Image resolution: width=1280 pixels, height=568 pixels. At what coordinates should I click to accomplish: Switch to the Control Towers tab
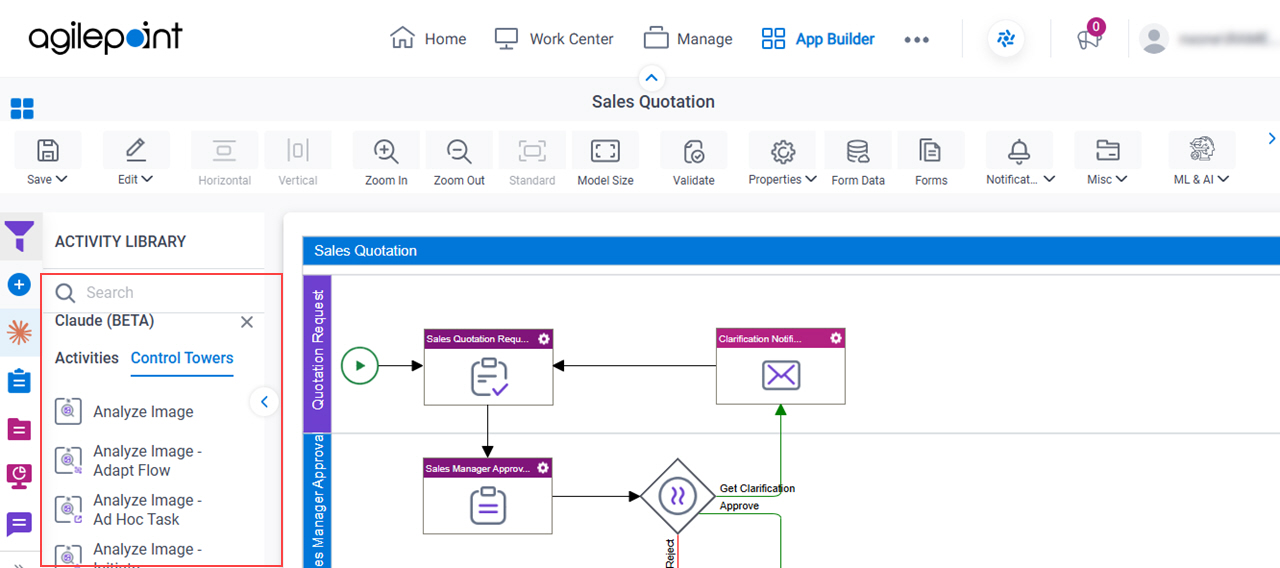182,358
